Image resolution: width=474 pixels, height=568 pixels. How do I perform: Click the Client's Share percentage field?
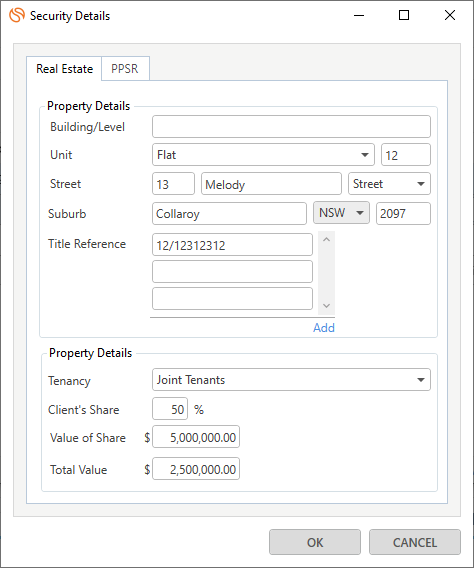point(170,409)
